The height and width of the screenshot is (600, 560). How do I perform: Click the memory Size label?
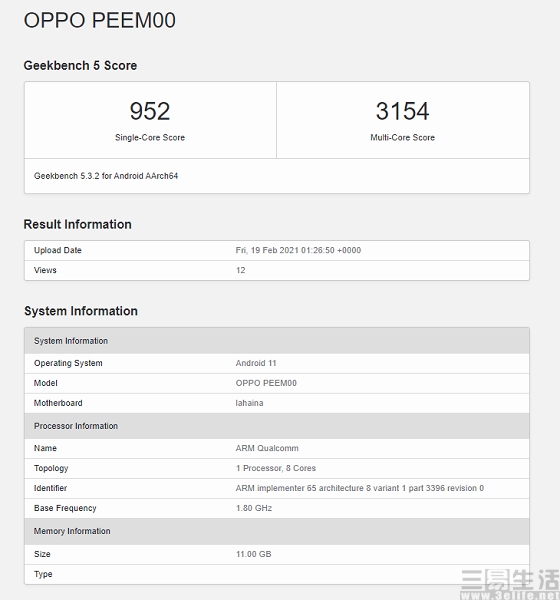pyautogui.click(x=42, y=554)
